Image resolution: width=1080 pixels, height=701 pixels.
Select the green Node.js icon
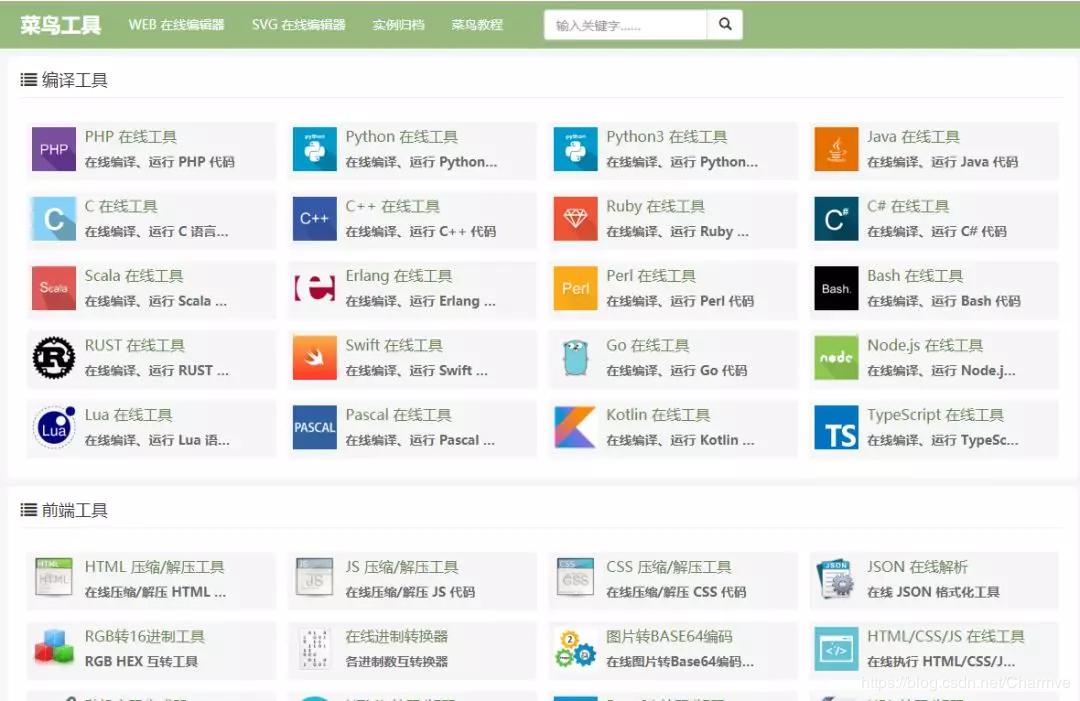coord(836,357)
